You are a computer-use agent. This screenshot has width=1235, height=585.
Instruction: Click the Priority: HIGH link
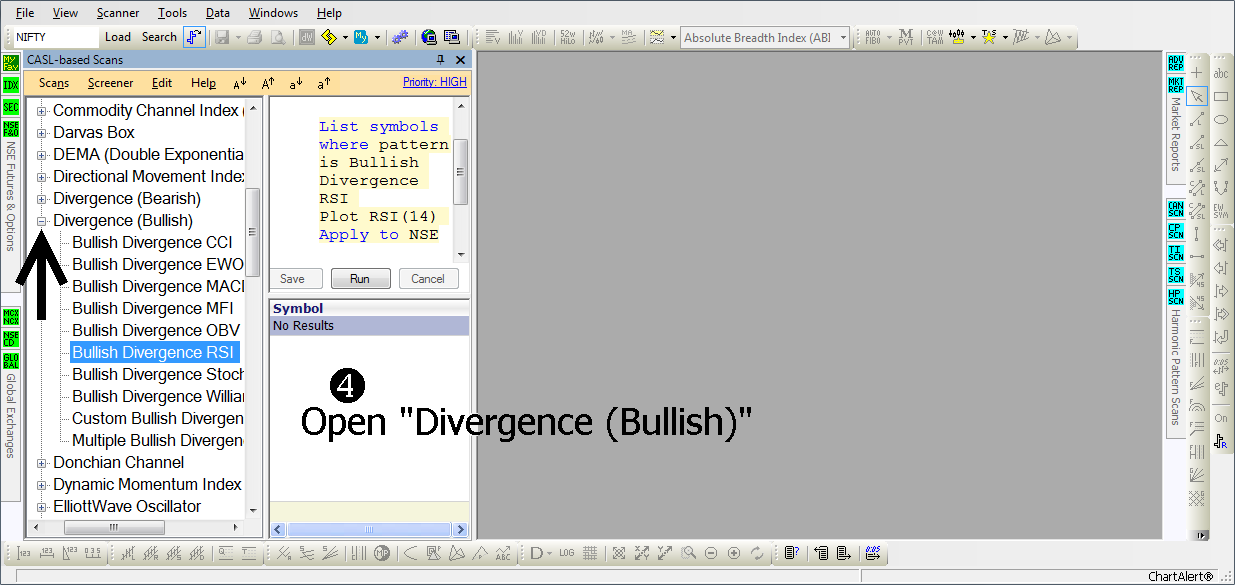tap(434, 82)
